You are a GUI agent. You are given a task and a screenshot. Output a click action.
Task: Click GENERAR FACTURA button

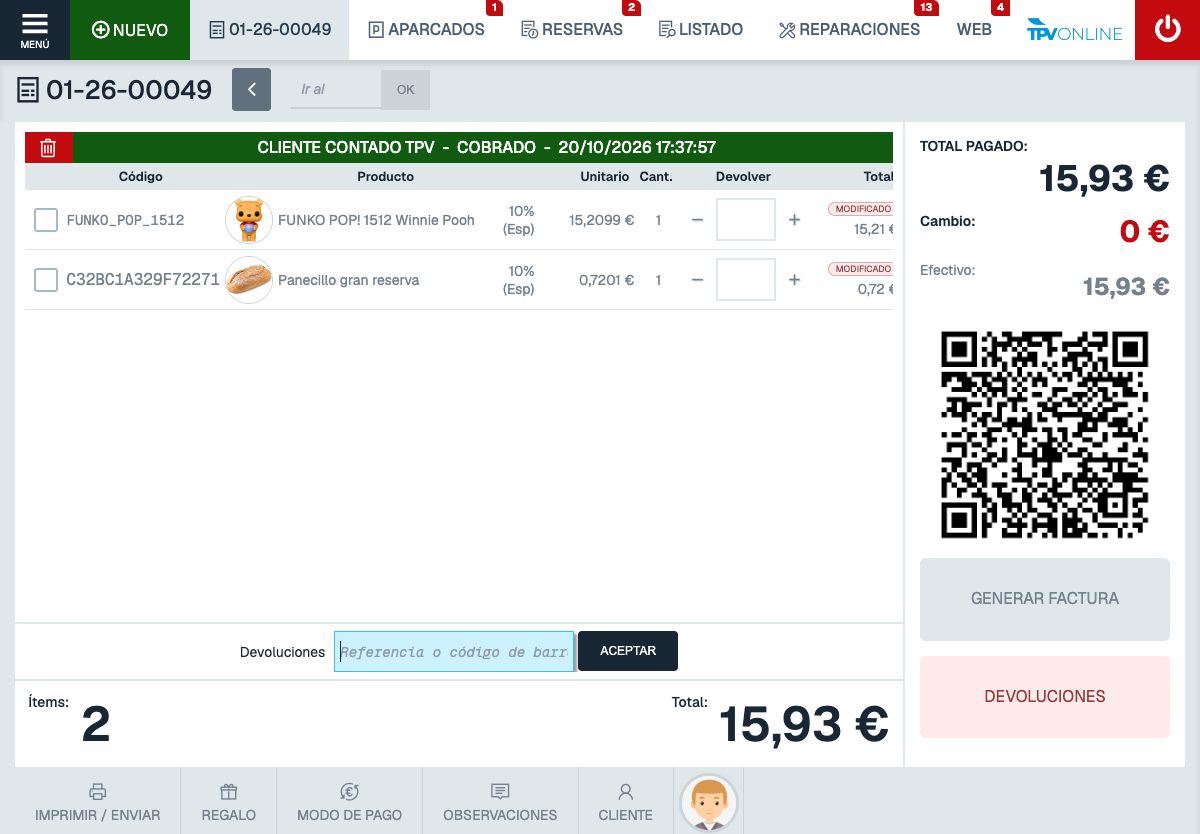tap(1045, 599)
